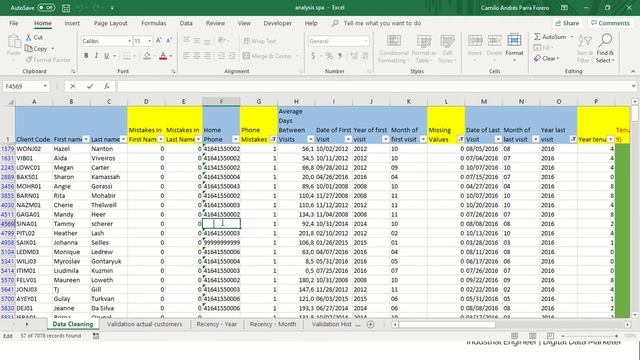Switch to the Developer tab
The width and height of the screenshot is (640, 360).
click(278, 23)
